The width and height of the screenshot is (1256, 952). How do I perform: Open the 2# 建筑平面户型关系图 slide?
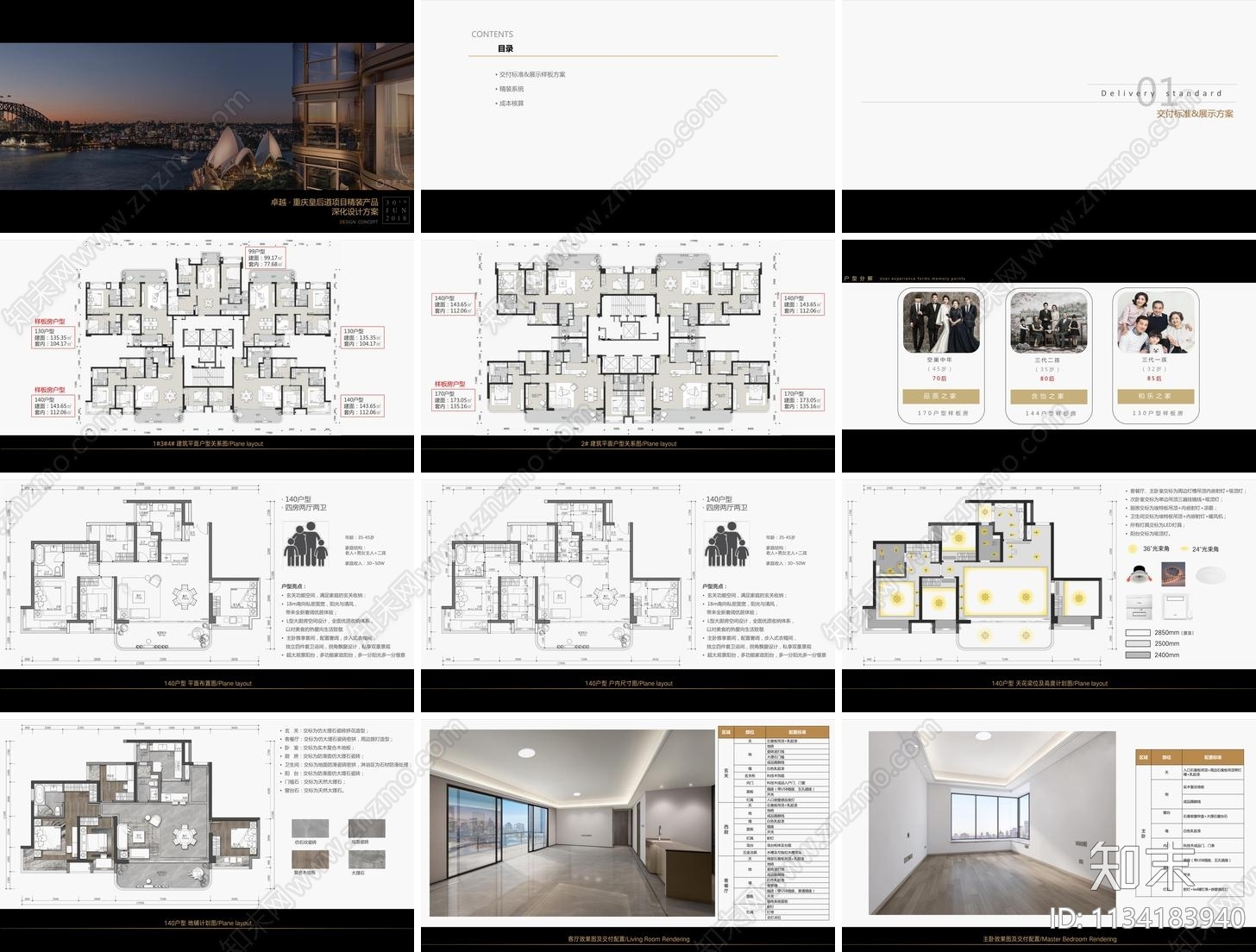click(628, 356)
